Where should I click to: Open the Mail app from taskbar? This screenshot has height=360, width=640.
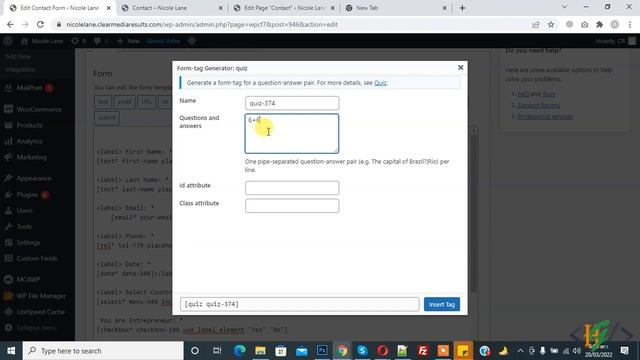[x=301, y=351]
